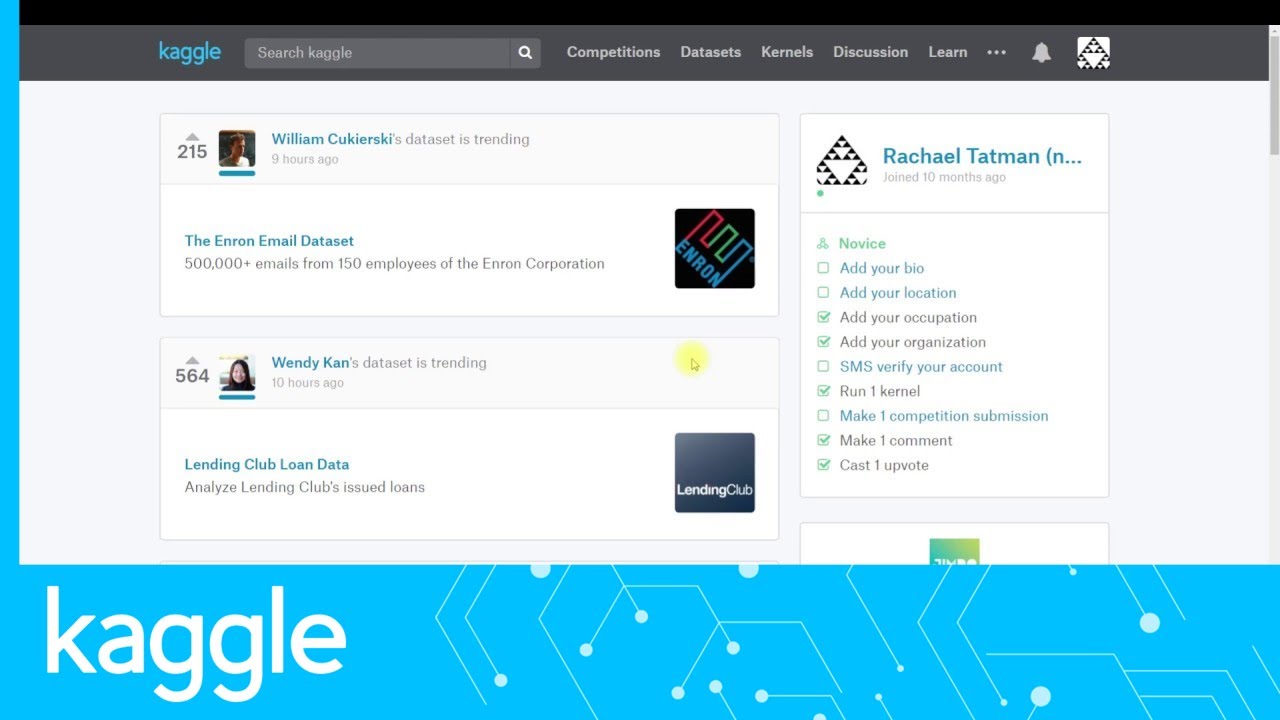
Task: Click the 500,000+ emails description text
Action: click(x=394, y=264)
